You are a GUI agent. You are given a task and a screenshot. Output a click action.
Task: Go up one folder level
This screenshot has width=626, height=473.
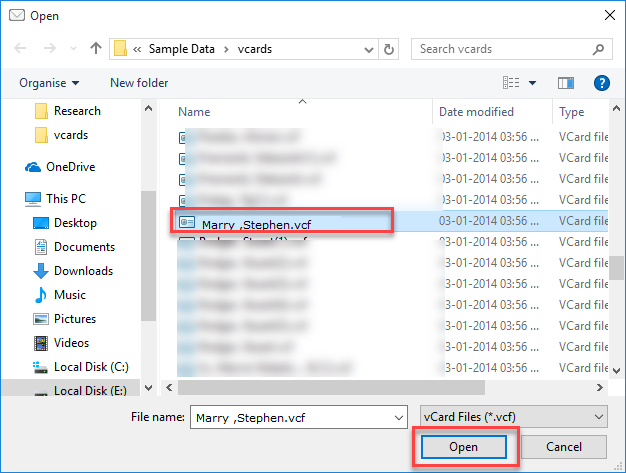95,49
